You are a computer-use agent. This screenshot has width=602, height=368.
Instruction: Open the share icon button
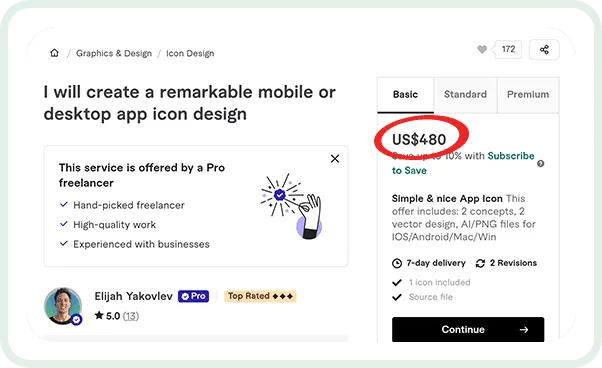pos(544,50)
